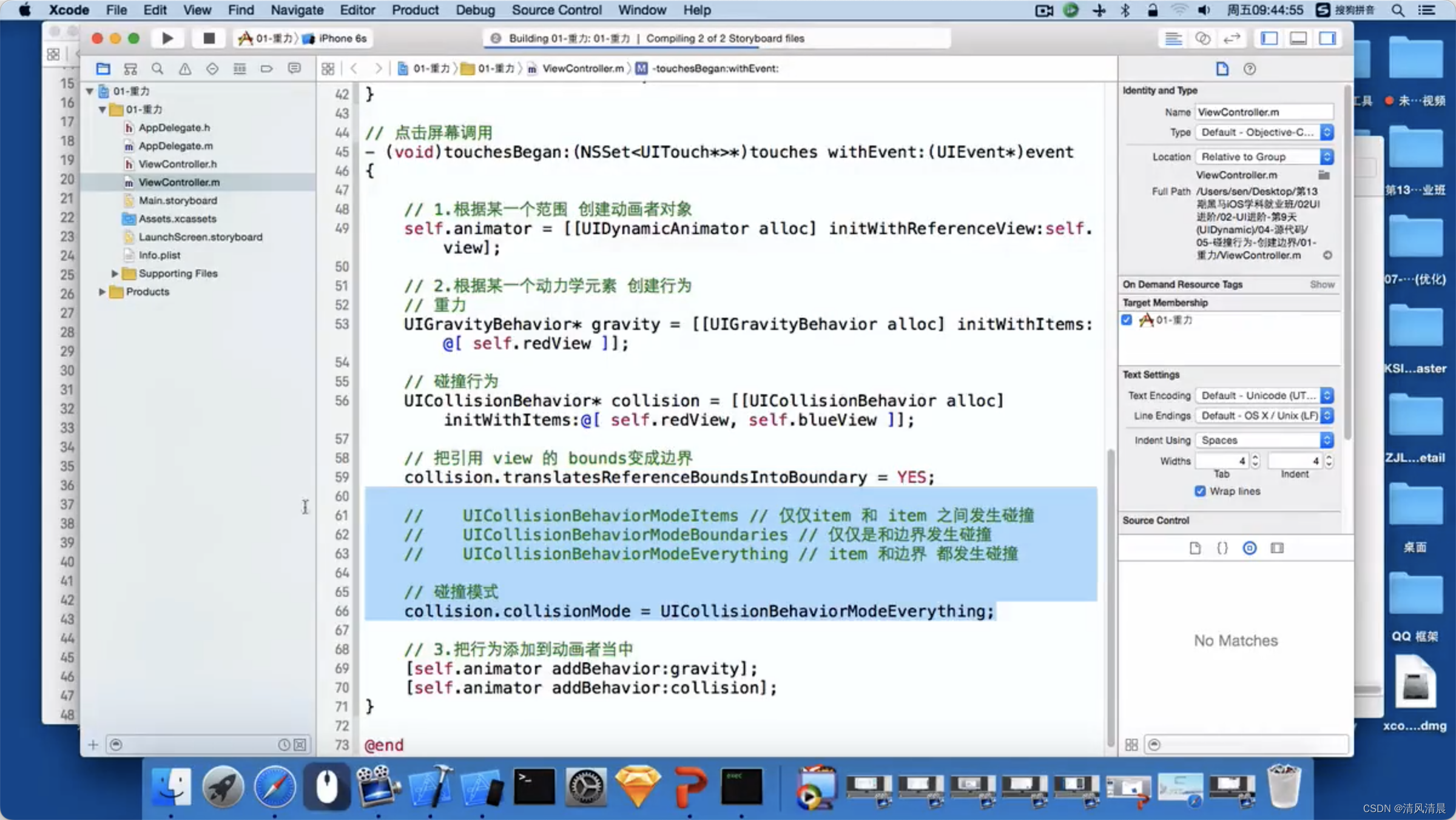Click the Stop button to halt build
This screenshot has height=820, width=1456.
pos(207,38)
